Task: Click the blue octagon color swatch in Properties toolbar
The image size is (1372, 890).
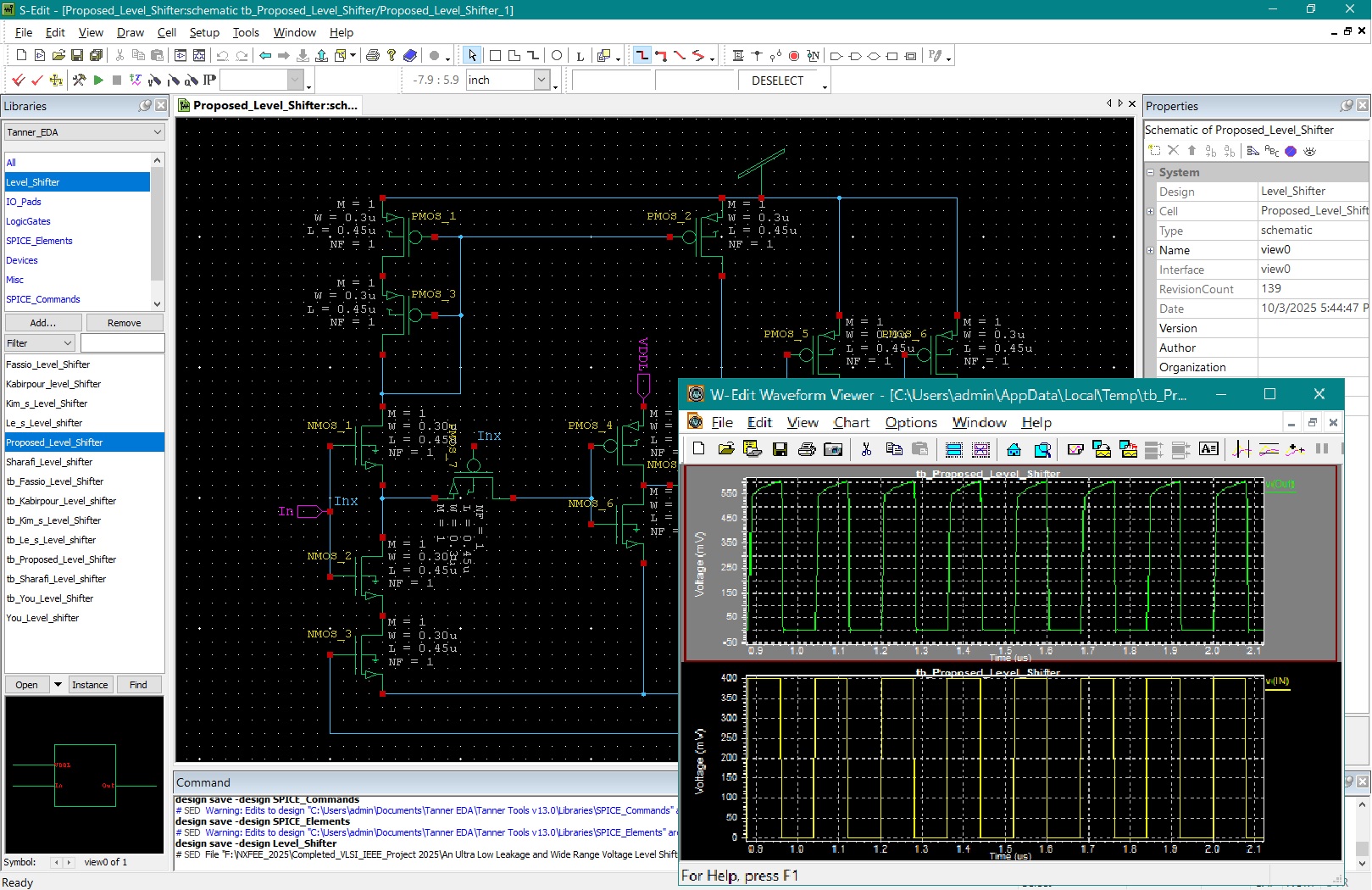Action: [1291, 151]
